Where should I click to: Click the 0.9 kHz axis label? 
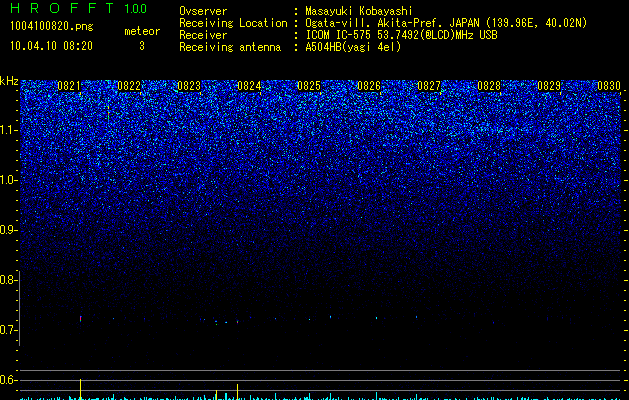coord(8,230)
